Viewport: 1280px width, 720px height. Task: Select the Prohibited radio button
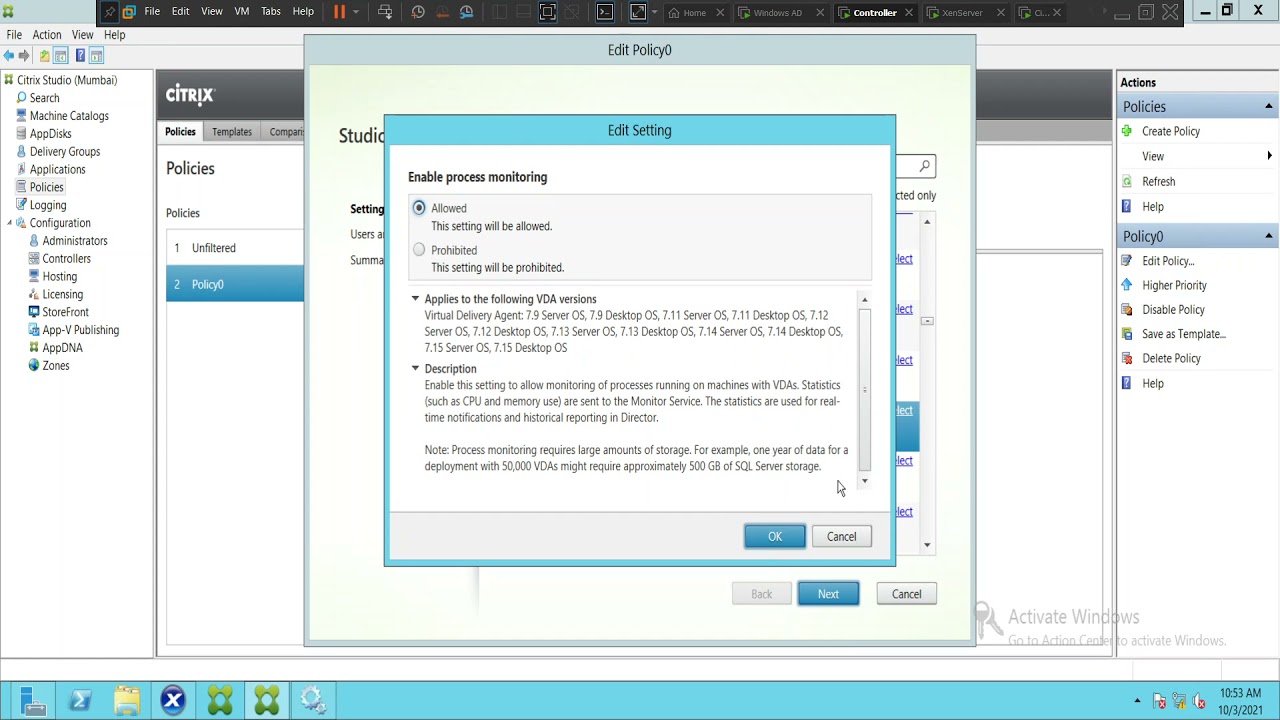[x=419, y=250]
